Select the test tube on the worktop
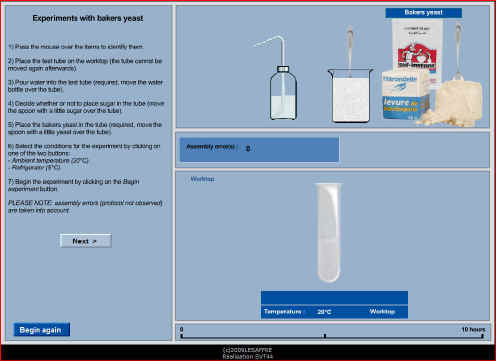 (329, 232)
